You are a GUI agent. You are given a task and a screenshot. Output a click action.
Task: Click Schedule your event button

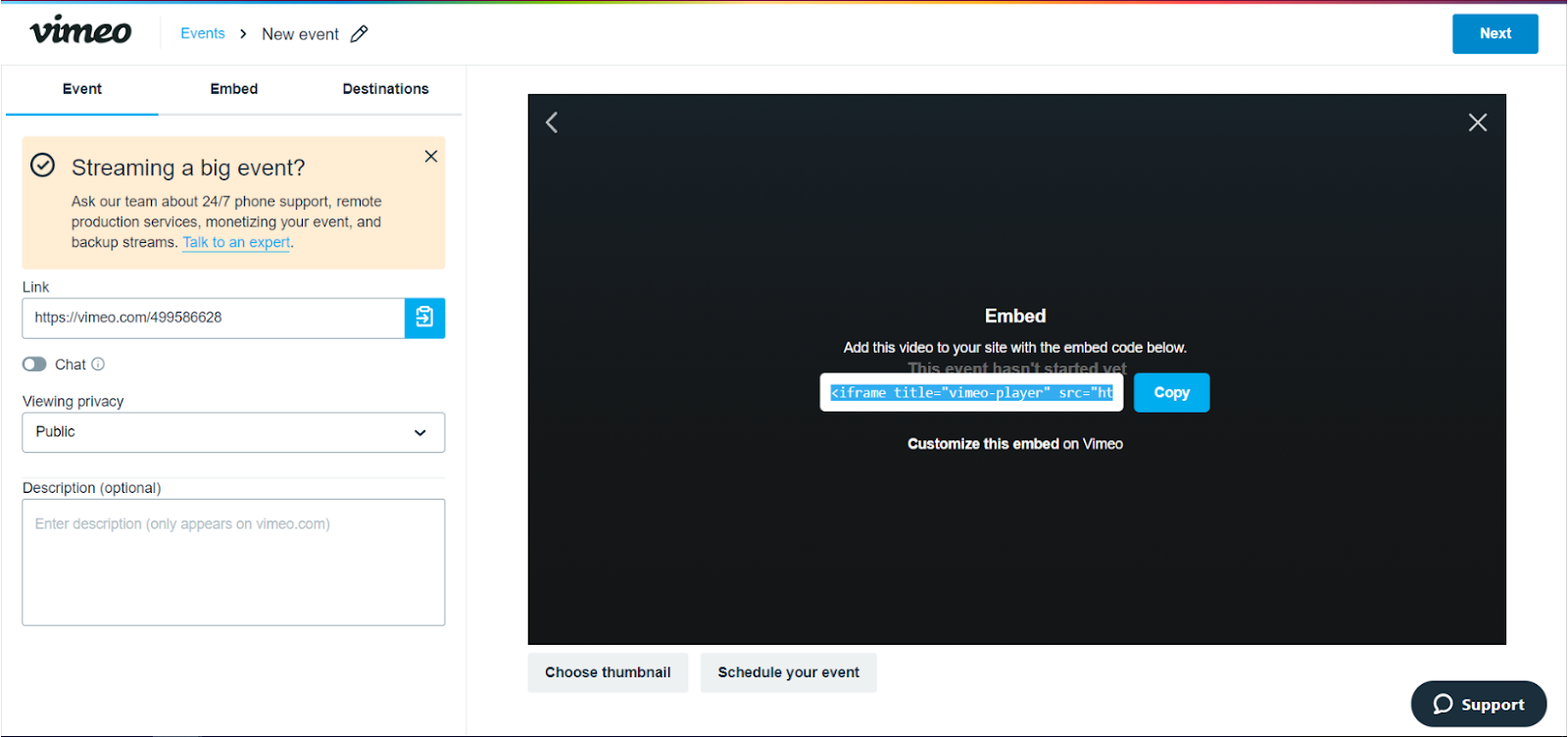pyautogui.click(x=788, y=672)
